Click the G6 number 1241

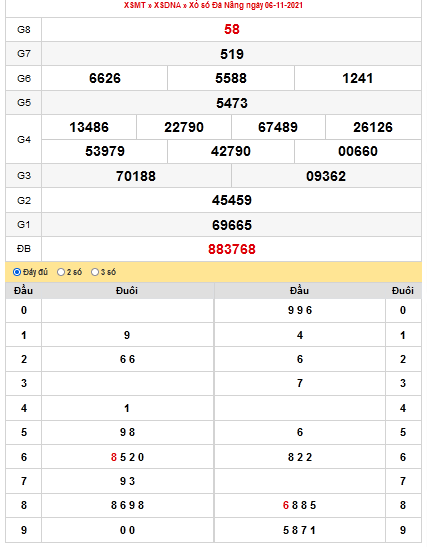click(358, 78)
